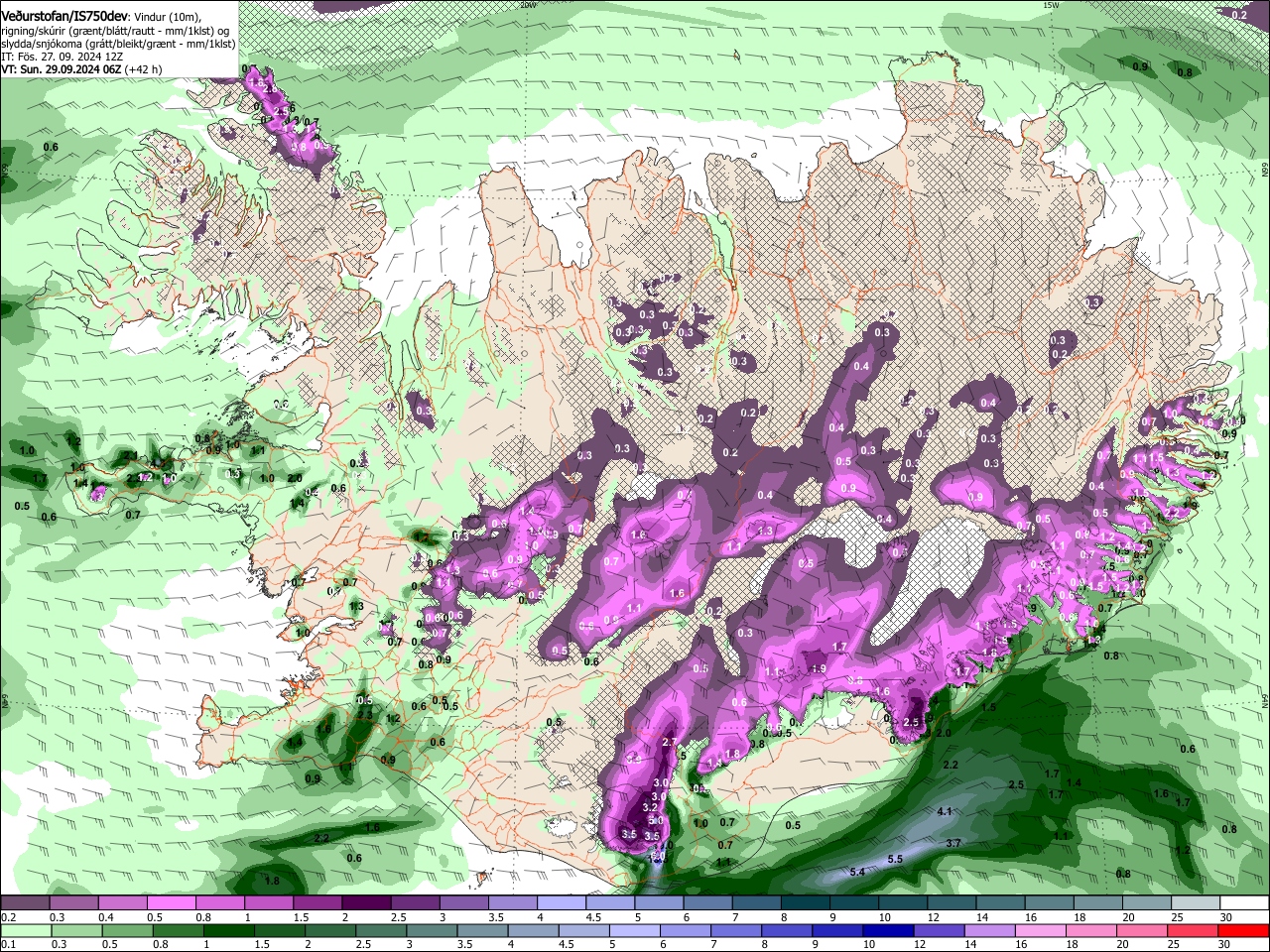Screen dimensions: 1270x952
Task: Click the palest green 0.1 rain legend swatch
Action: pyautogui.click(x=26, y=931)
